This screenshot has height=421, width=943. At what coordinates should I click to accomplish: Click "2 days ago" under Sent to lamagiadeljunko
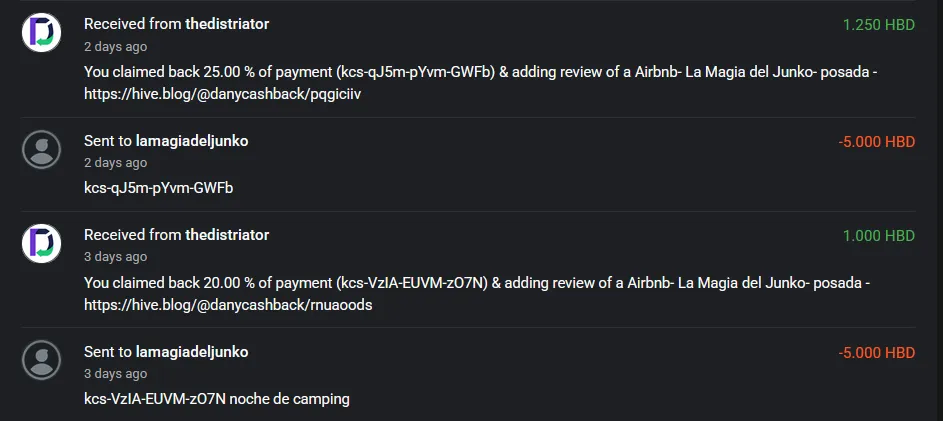pyautogui.click(x=115, y=164)
